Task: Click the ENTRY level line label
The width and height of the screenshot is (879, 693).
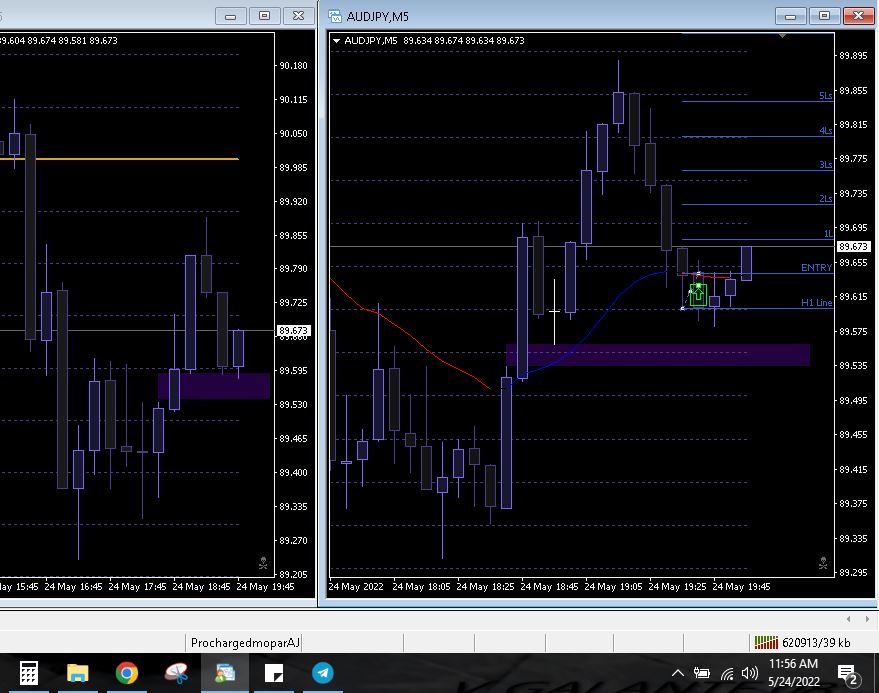Action: [x=816, y=268]
